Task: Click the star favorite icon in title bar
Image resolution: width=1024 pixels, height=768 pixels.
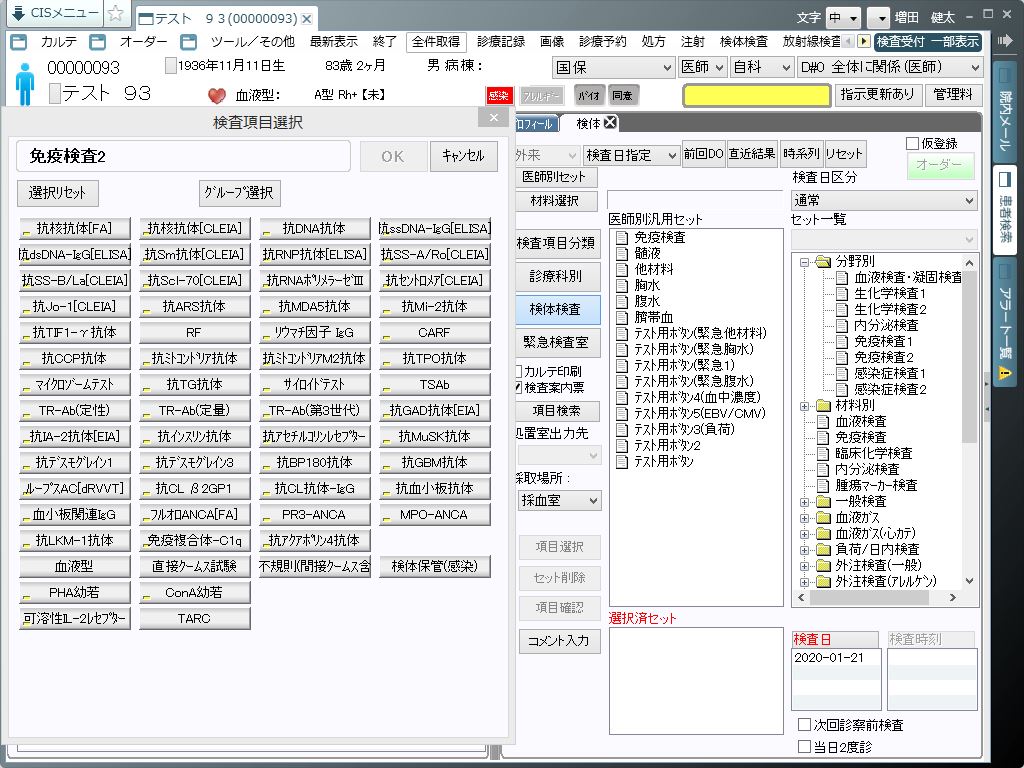Action: [116, 13]
